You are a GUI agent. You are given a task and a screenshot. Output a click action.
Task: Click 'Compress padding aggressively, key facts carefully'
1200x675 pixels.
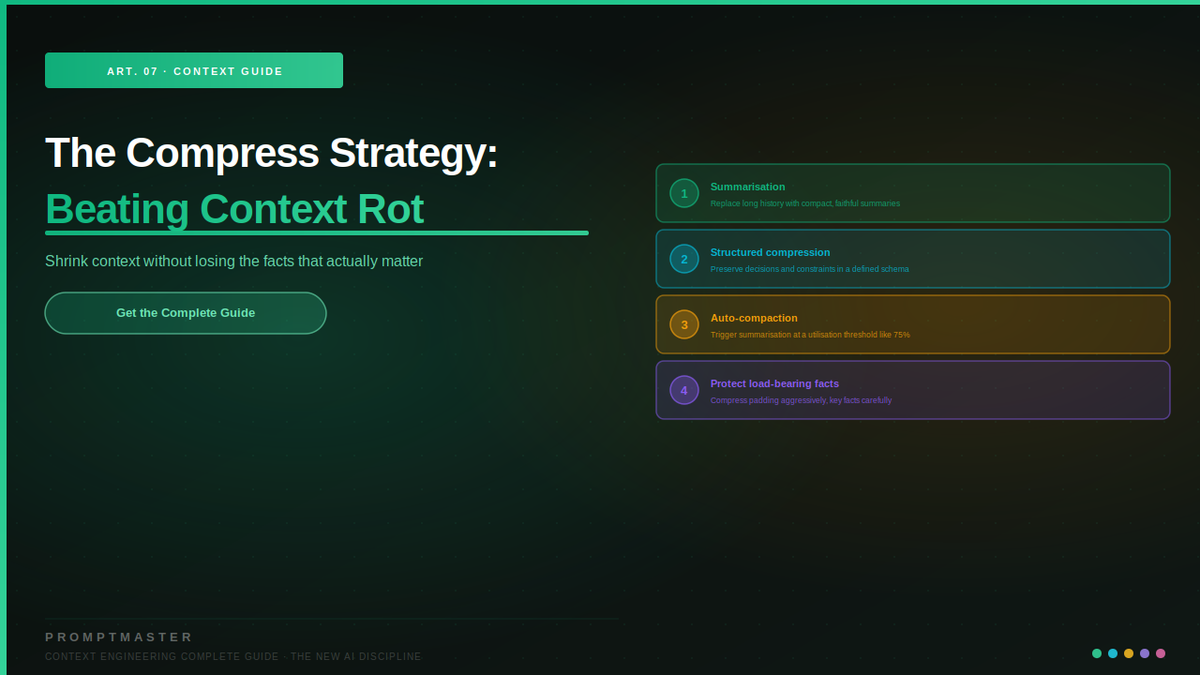800,400
